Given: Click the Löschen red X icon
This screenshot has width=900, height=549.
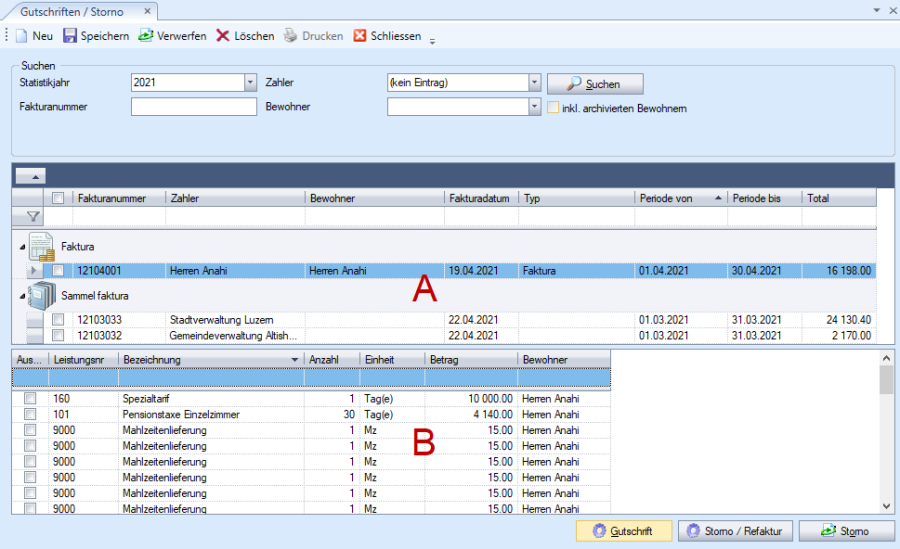Looking at the screenshot, I should click(x=223, y=36).
